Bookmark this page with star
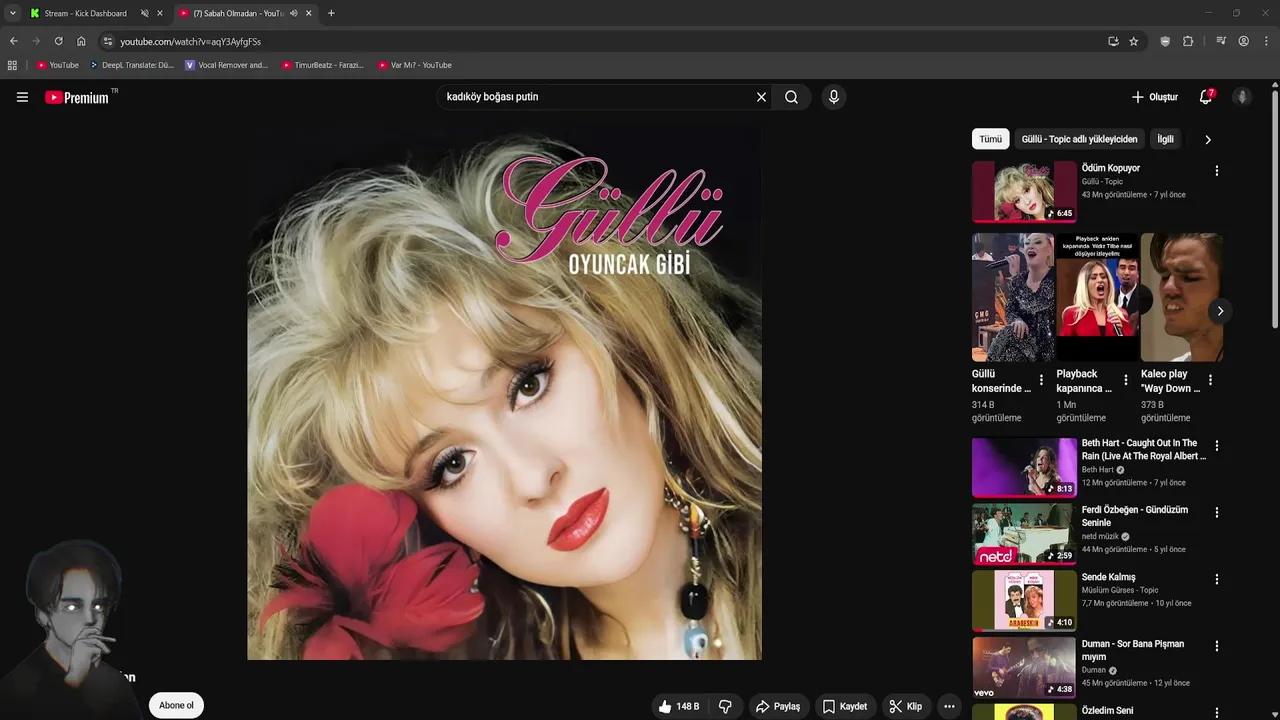 [x=1133, y=41]
